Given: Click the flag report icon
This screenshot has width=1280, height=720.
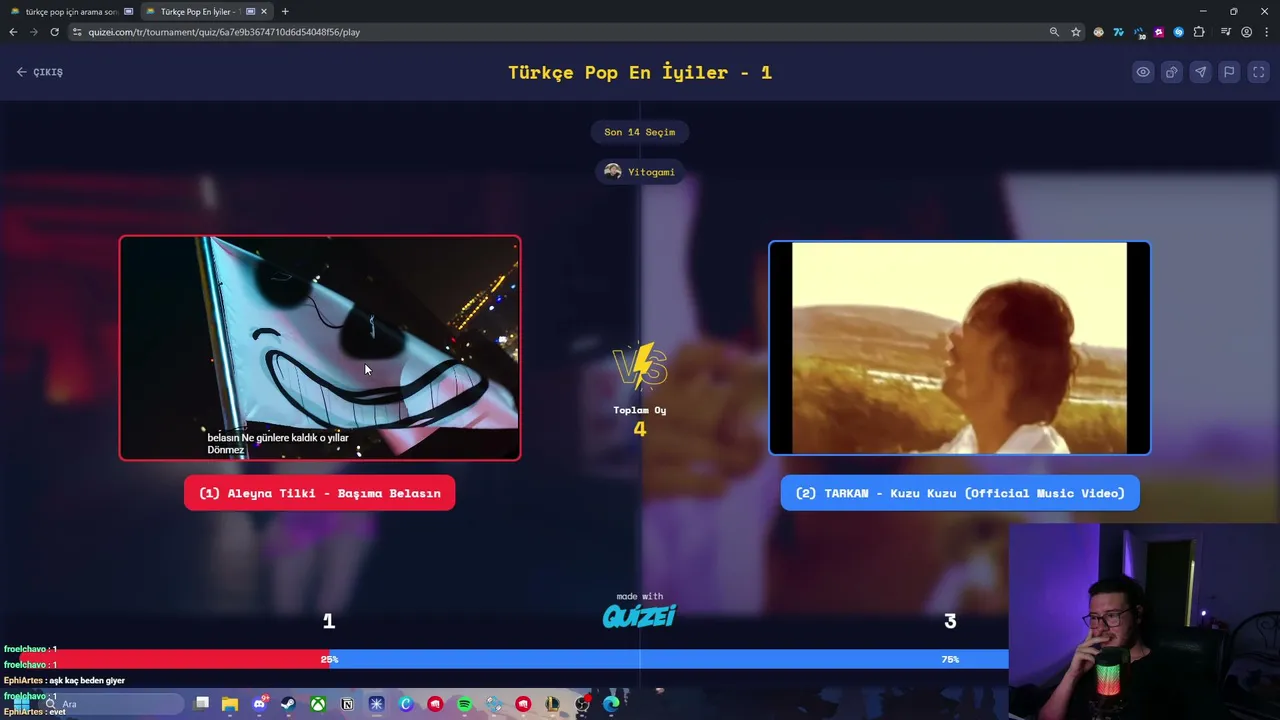Looking at the screenshot, I should click(1230, 72).
